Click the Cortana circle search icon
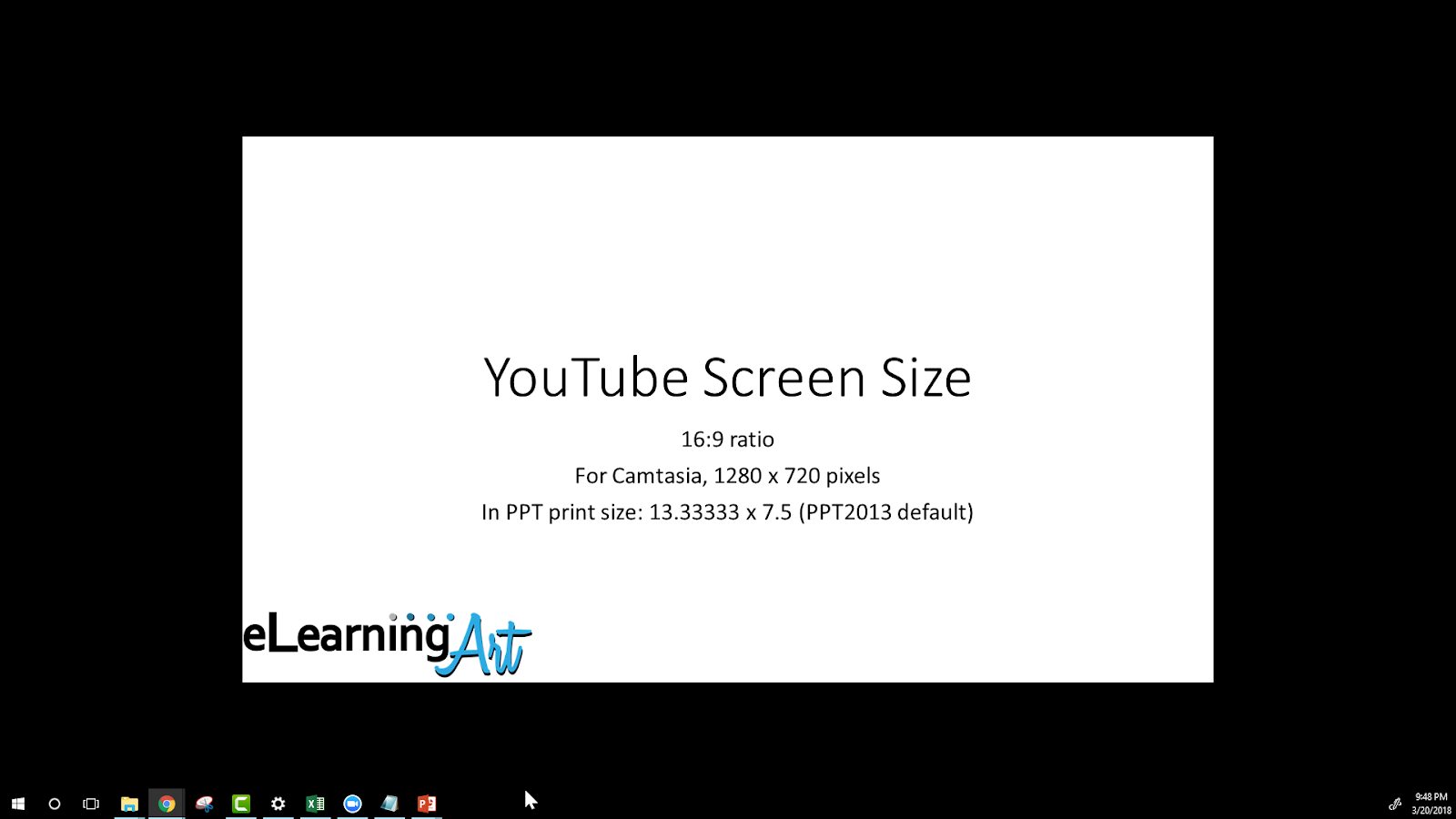This screenshot has height=819, width=1456. pyautogui.click(x=55, y=804)
